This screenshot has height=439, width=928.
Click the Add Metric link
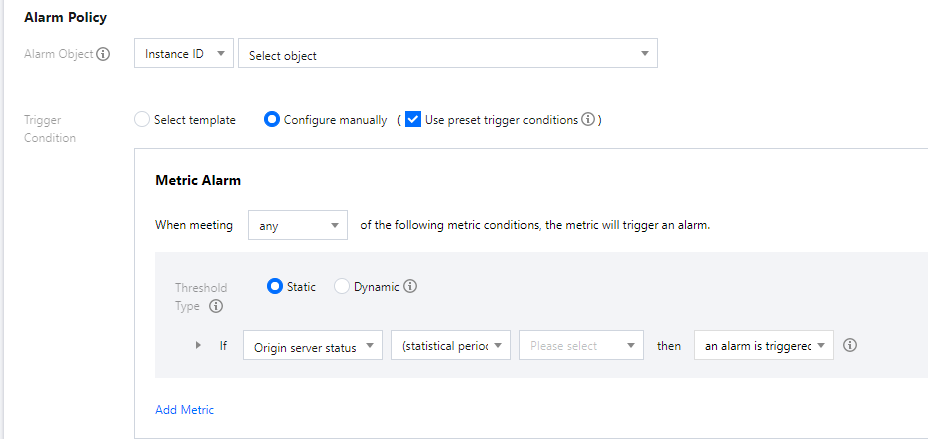(184, 410)
